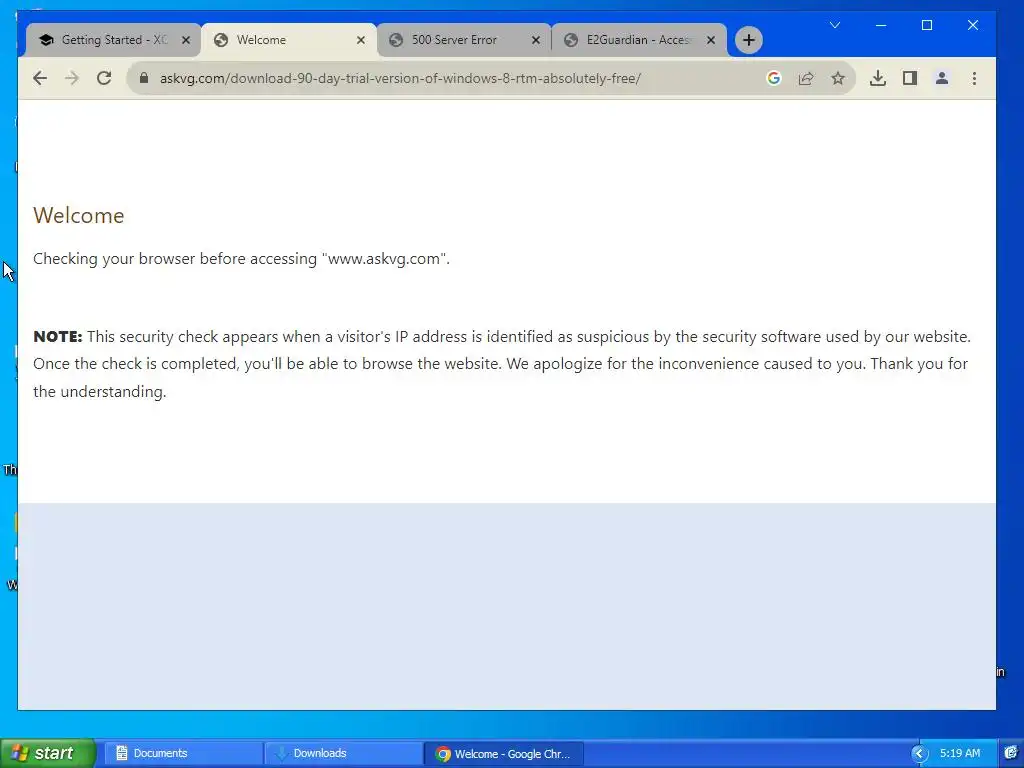Go back to the previous page
Image resolution: width=1024 pixels, height=768 pixels.
pyautogui.click(x=40, y=78)
